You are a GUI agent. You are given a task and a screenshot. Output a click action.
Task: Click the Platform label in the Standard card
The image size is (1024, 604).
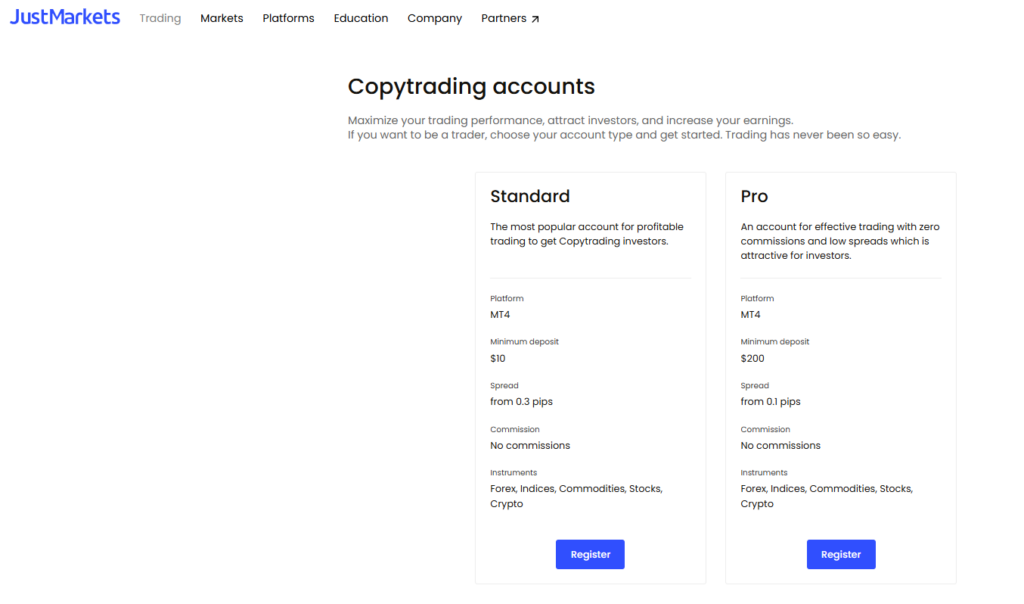coord(507,298)
